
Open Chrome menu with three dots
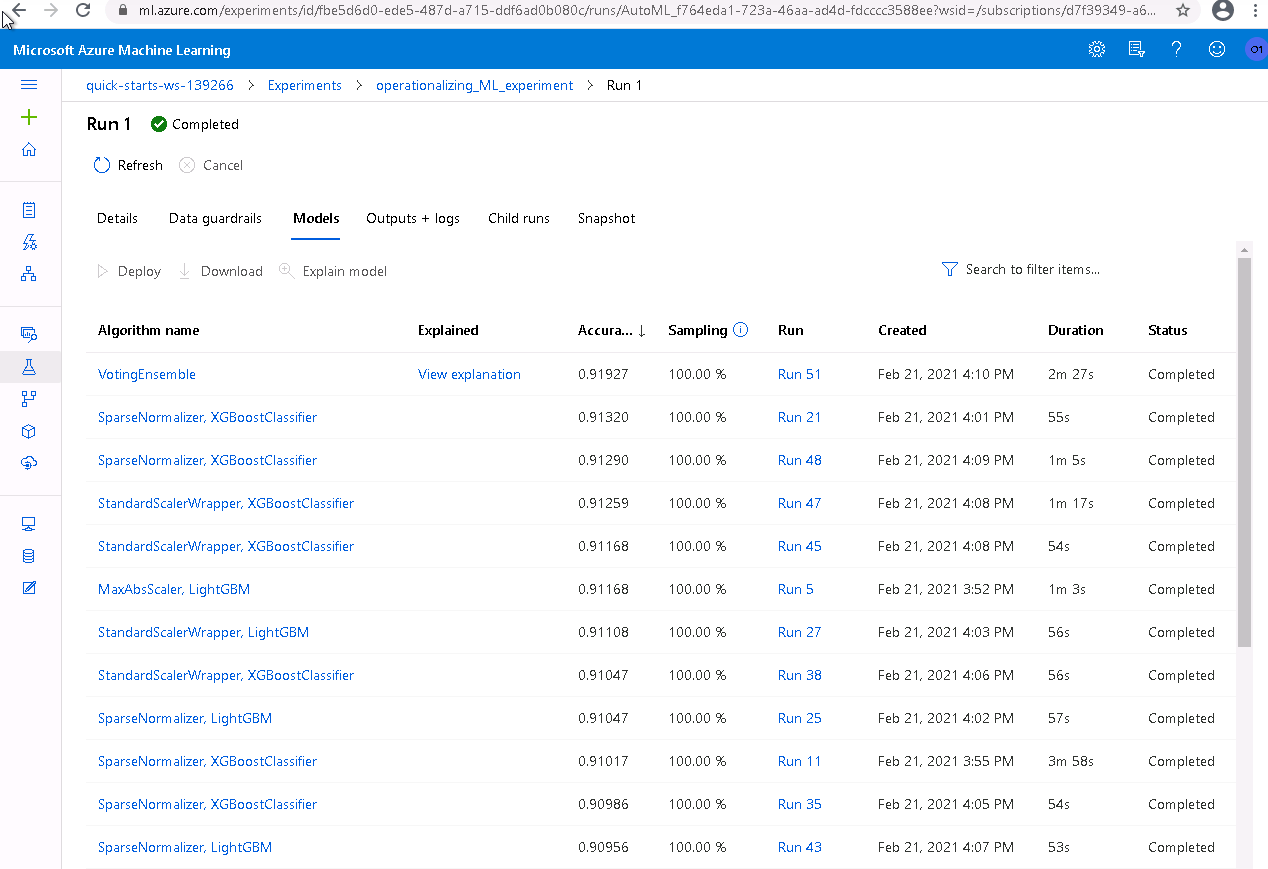[1255, 13]
